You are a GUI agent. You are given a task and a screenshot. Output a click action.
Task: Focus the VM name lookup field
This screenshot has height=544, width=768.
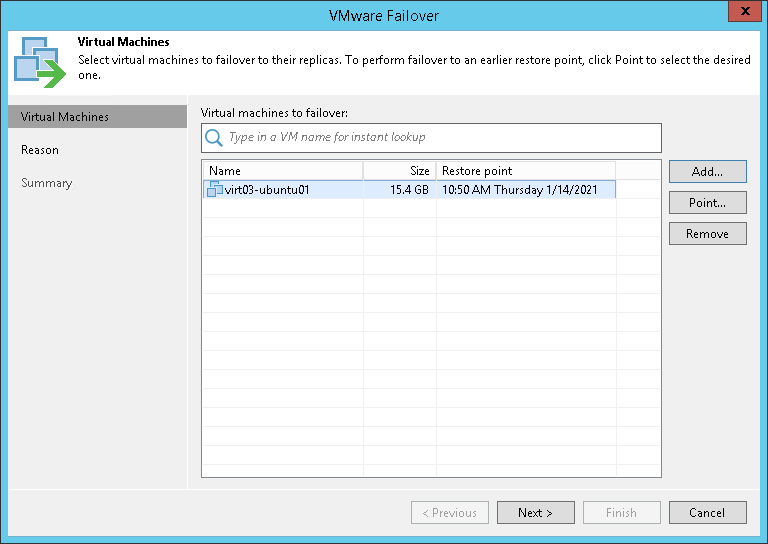(x=431, y=138)
